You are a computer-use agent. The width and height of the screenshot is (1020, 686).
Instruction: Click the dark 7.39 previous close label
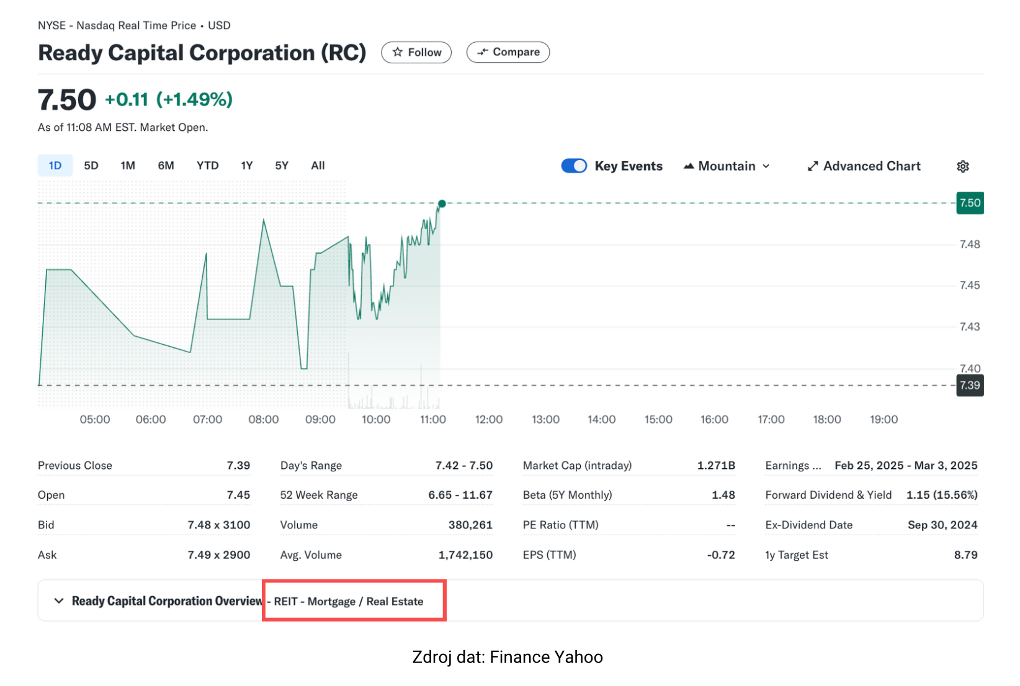(x=969, y=386)
